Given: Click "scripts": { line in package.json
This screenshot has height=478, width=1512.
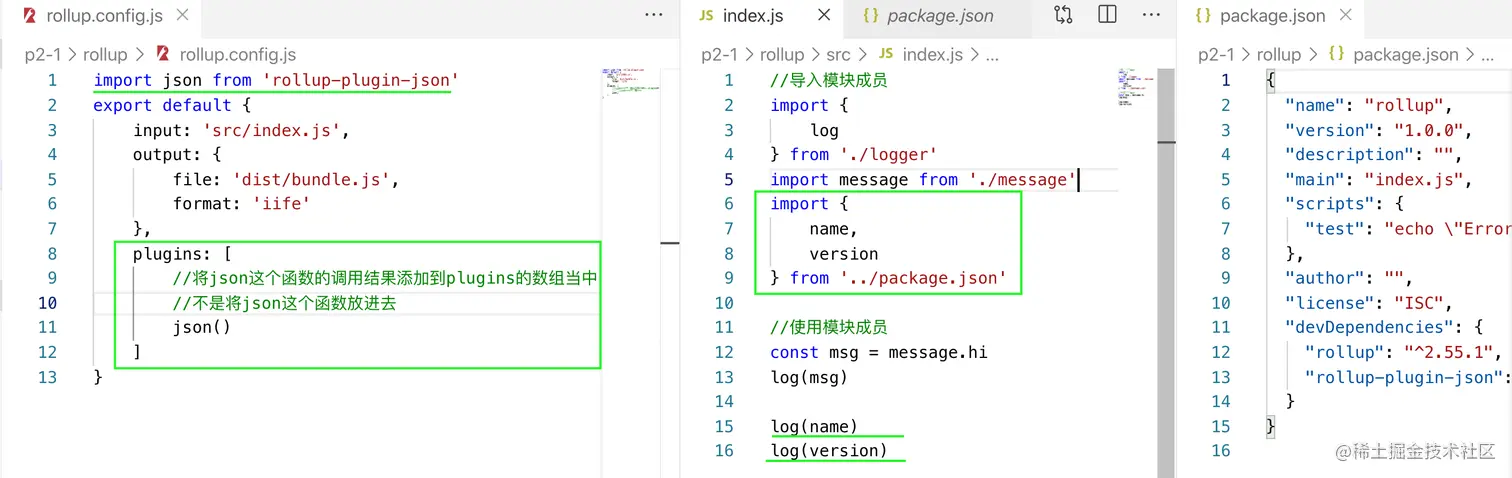Looking at the screenshot, I should (x=1343, y=204).
